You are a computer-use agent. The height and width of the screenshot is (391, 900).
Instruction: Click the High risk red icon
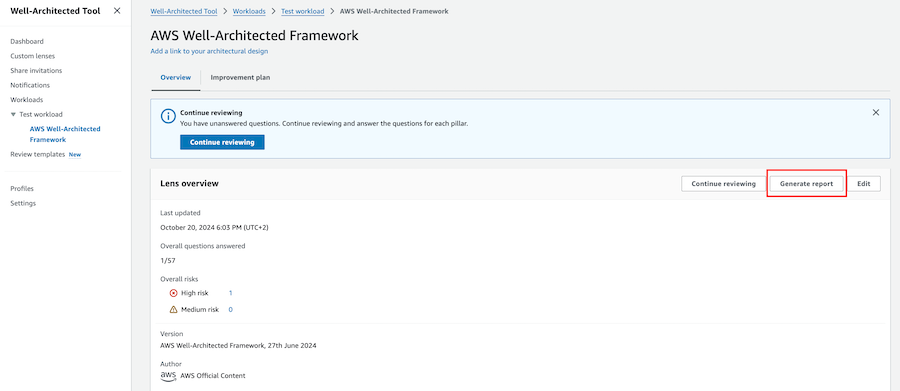(x=174, y=293)
